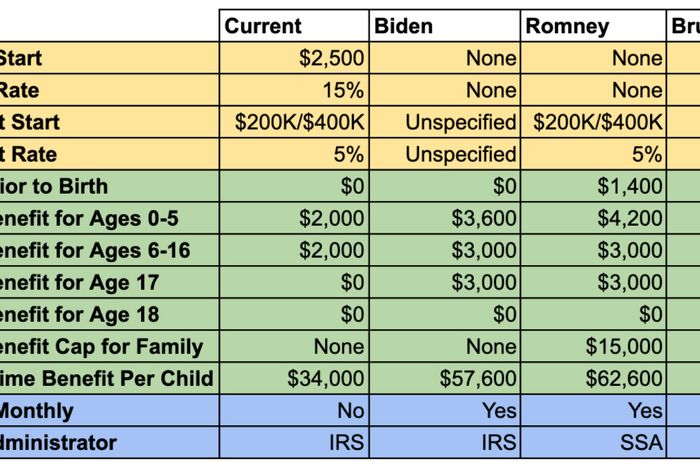Click the Unspecified cell in the Start row
Image resolution: width=700 pixels, height=467 pixels.
click(x=444, y=122)
